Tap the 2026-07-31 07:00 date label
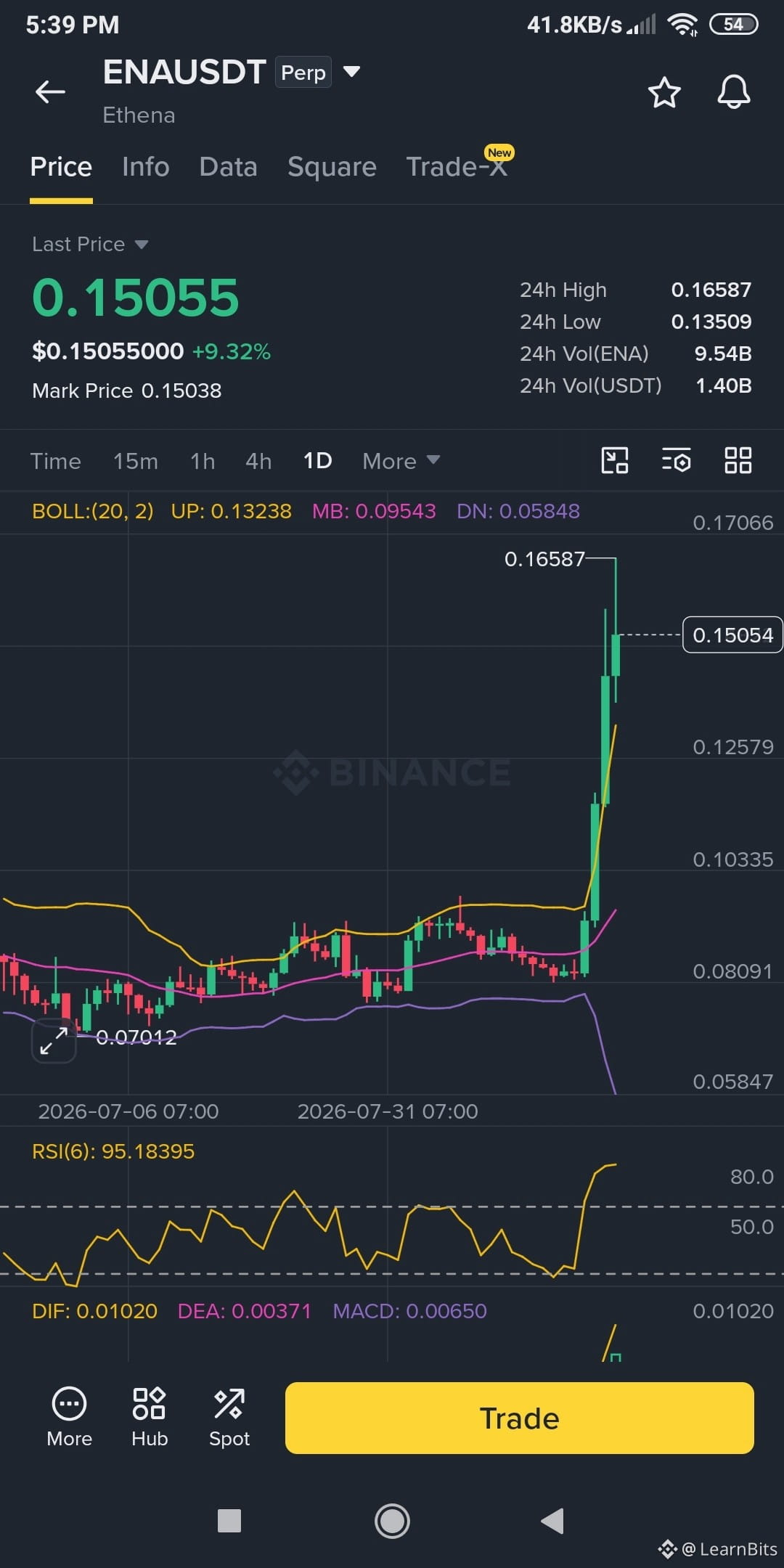Viewport: 784px width, 1568px height. [x=388, y=1111]
